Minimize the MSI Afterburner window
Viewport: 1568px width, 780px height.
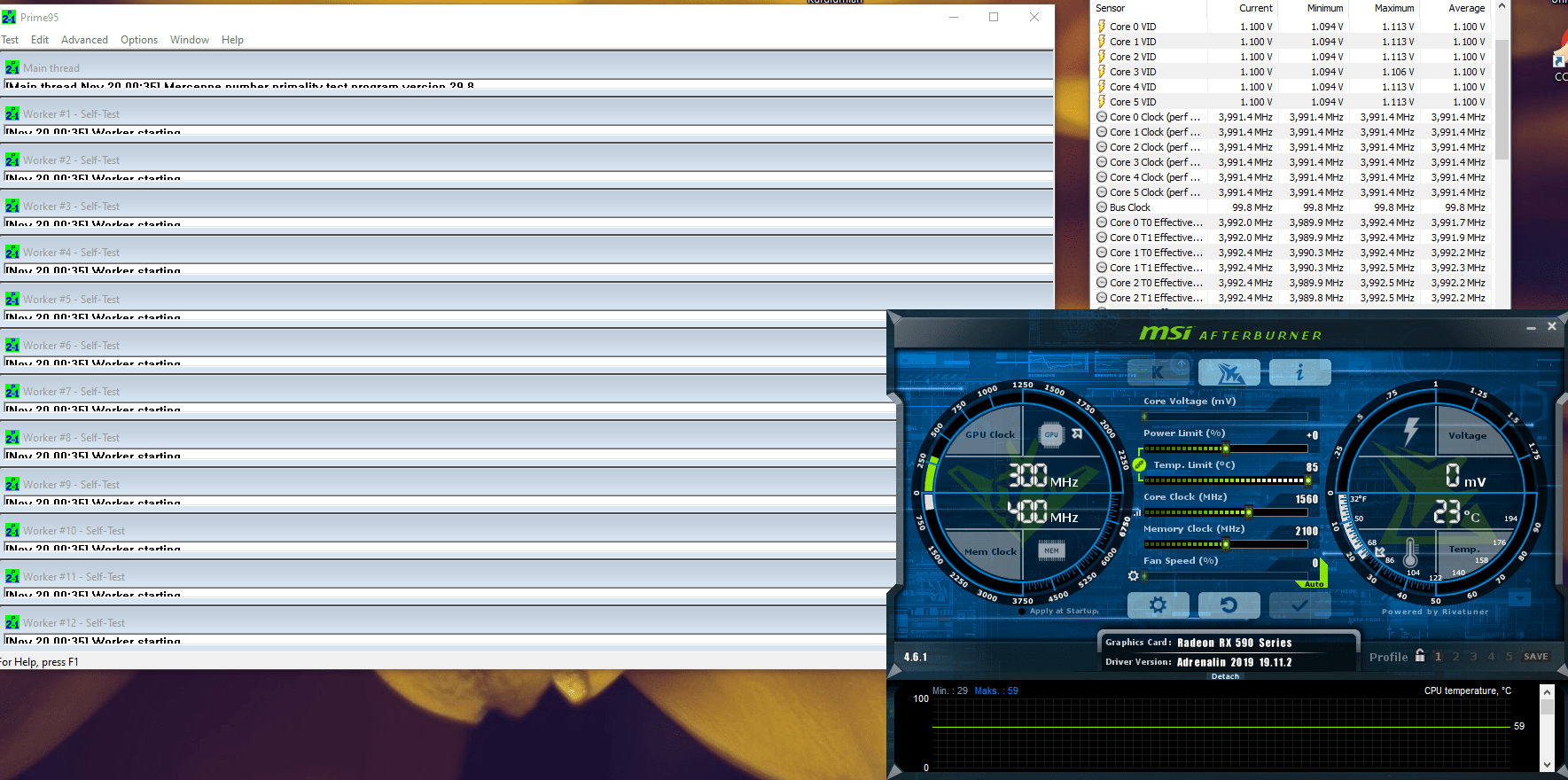coord(1531,327)
